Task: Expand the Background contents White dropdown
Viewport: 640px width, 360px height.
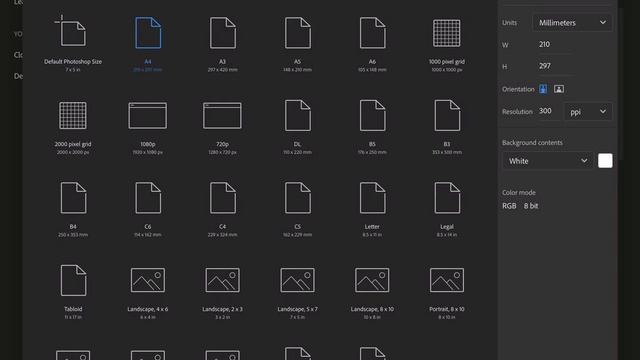Action: pyautogui.click(x=548, y=161)
